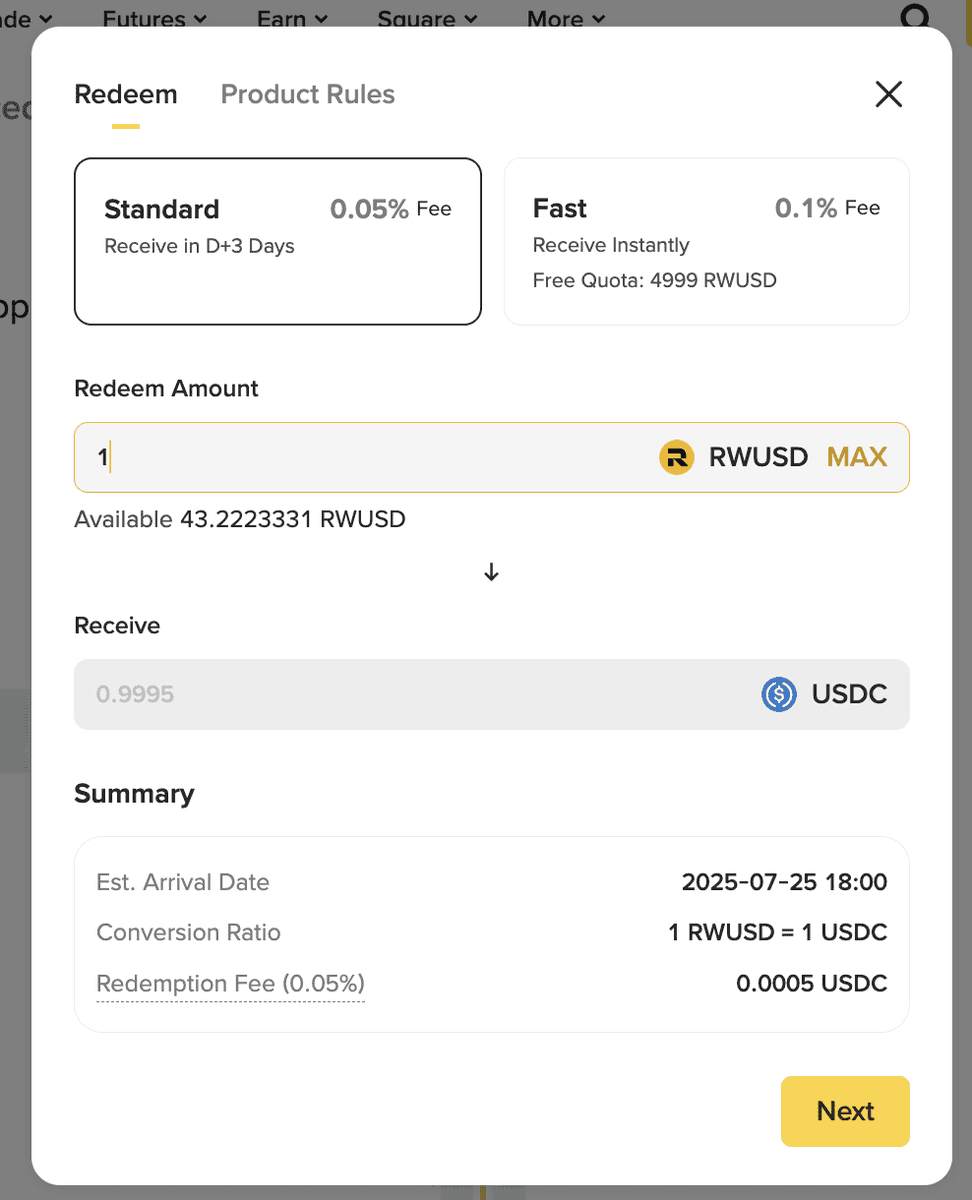
Task: Select the Redeem tab
Action: [126, 94]
